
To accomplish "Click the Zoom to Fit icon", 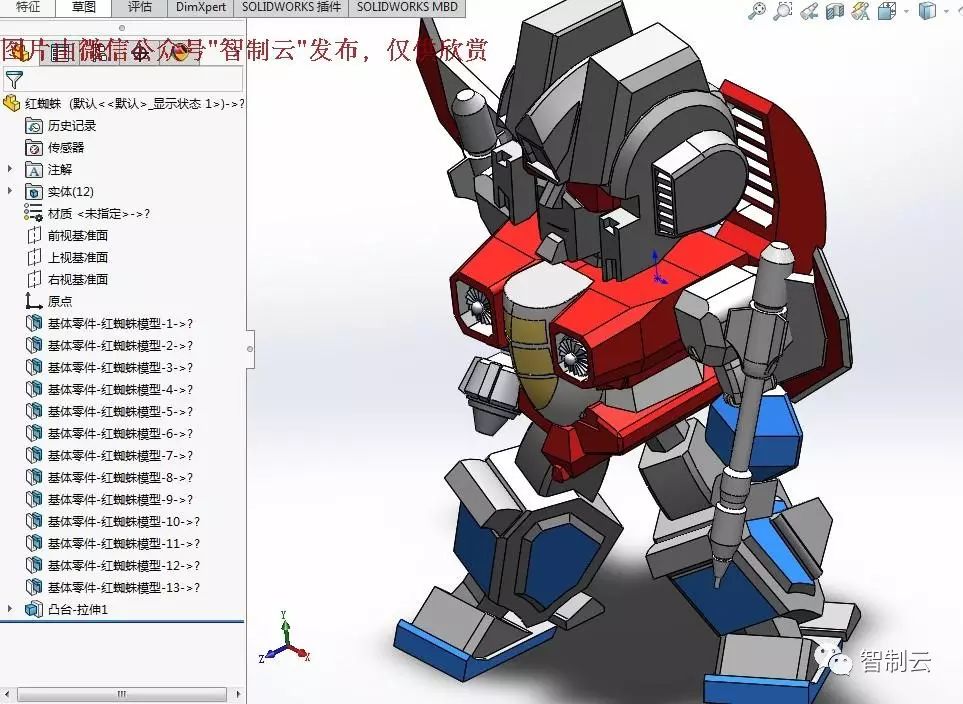I will click(757, 10).
